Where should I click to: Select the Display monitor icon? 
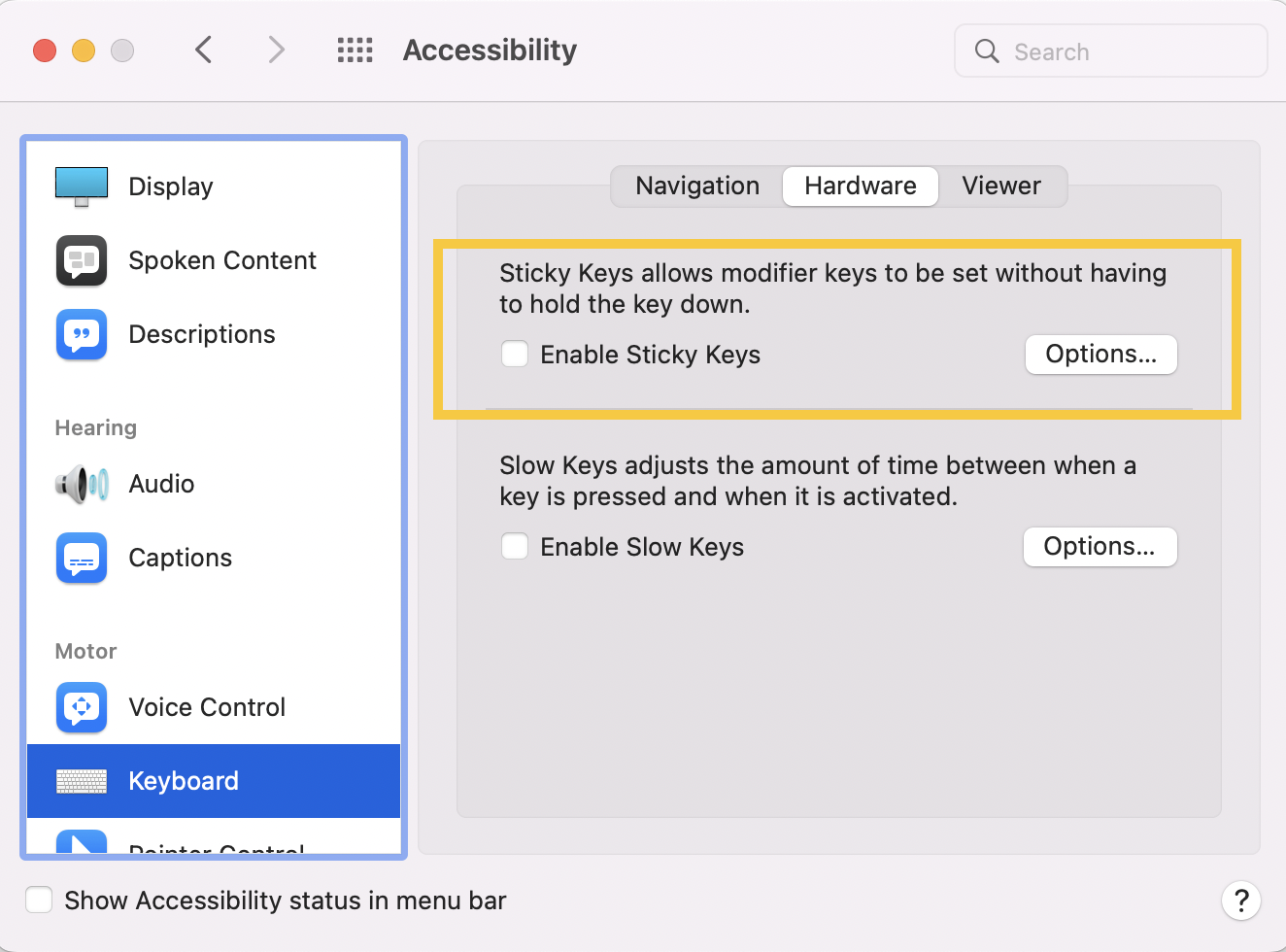tap(82, 187)
